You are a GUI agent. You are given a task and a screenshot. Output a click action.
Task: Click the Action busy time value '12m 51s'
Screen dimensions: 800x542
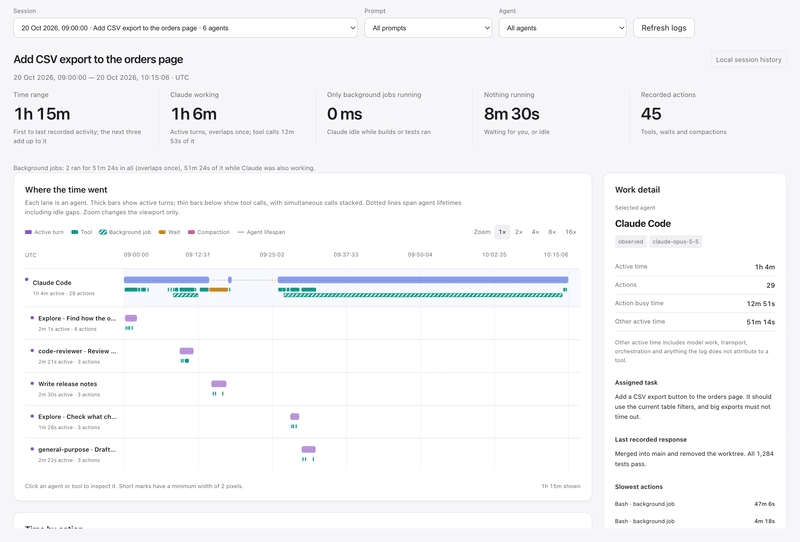[x=761, y=304]
